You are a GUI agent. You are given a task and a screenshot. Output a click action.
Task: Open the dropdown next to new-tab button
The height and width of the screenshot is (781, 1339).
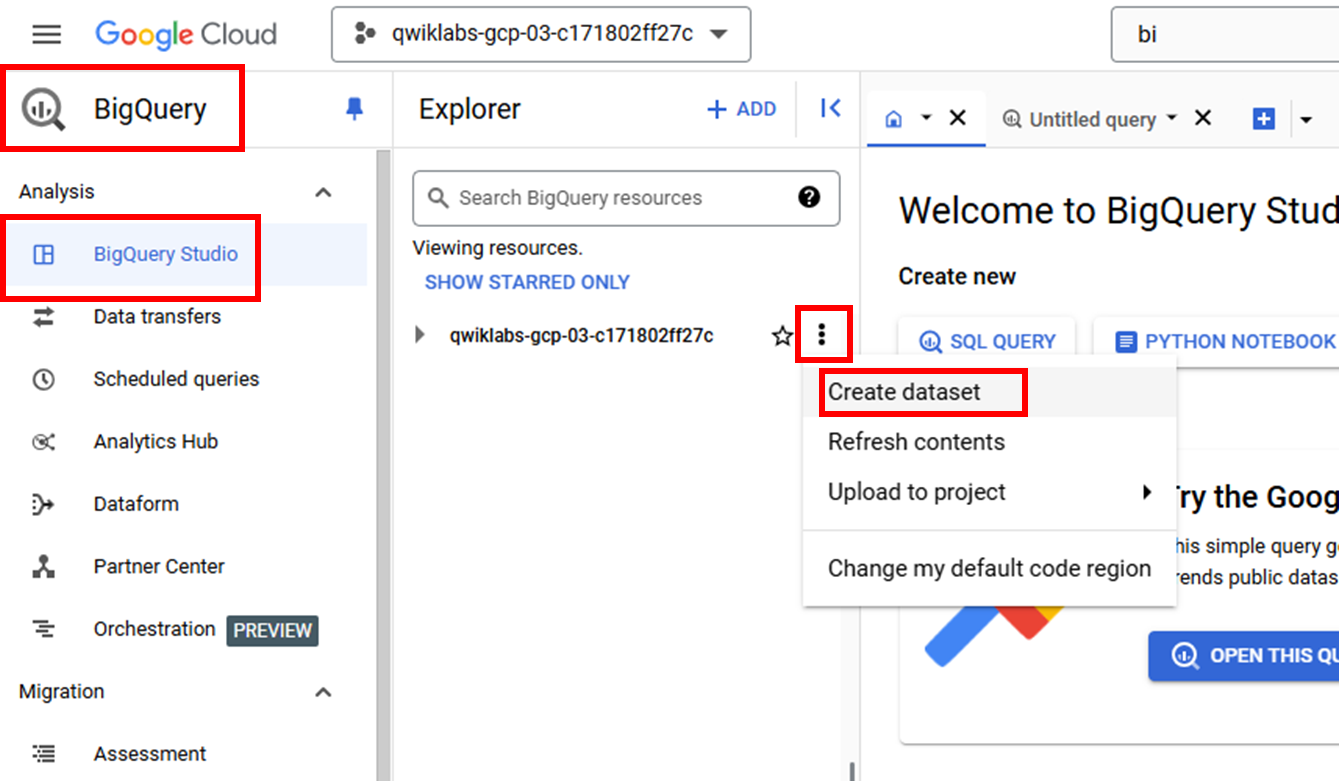[x=1306, y=120]
